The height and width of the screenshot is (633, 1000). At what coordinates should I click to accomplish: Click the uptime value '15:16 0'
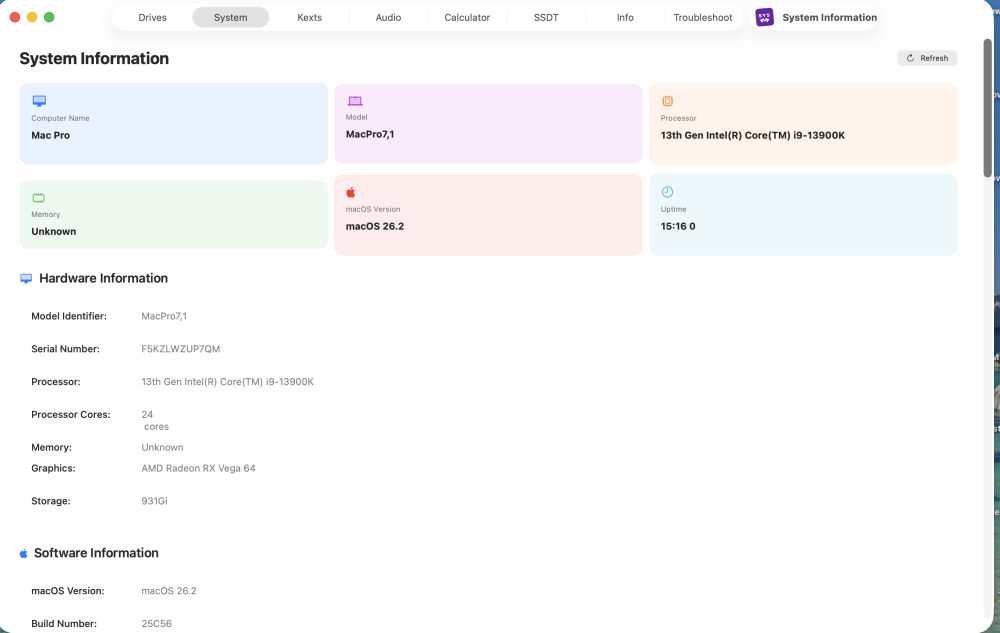coord(678,226)
